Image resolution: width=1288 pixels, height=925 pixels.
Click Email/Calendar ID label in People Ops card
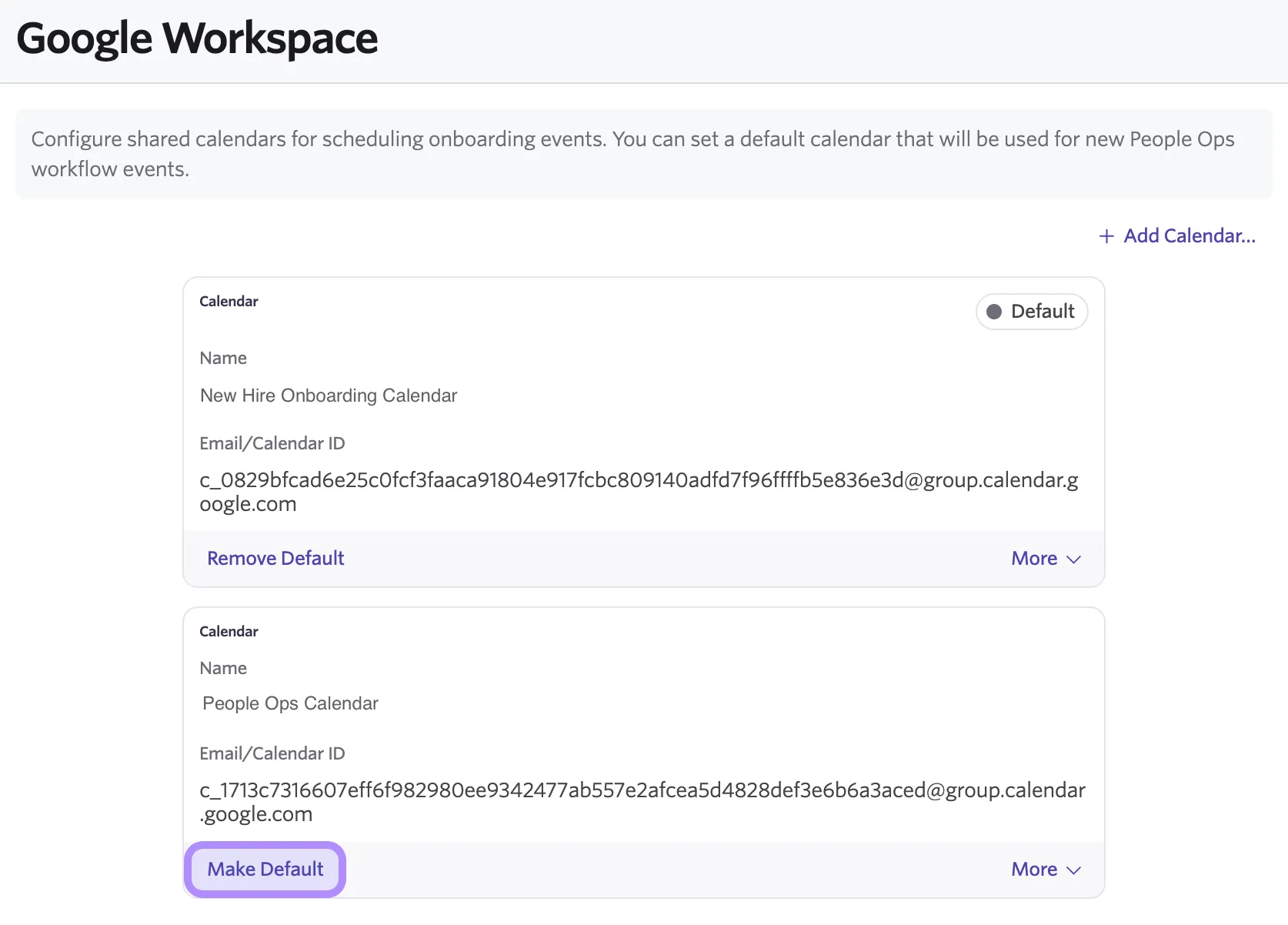[x=272, y=753]
